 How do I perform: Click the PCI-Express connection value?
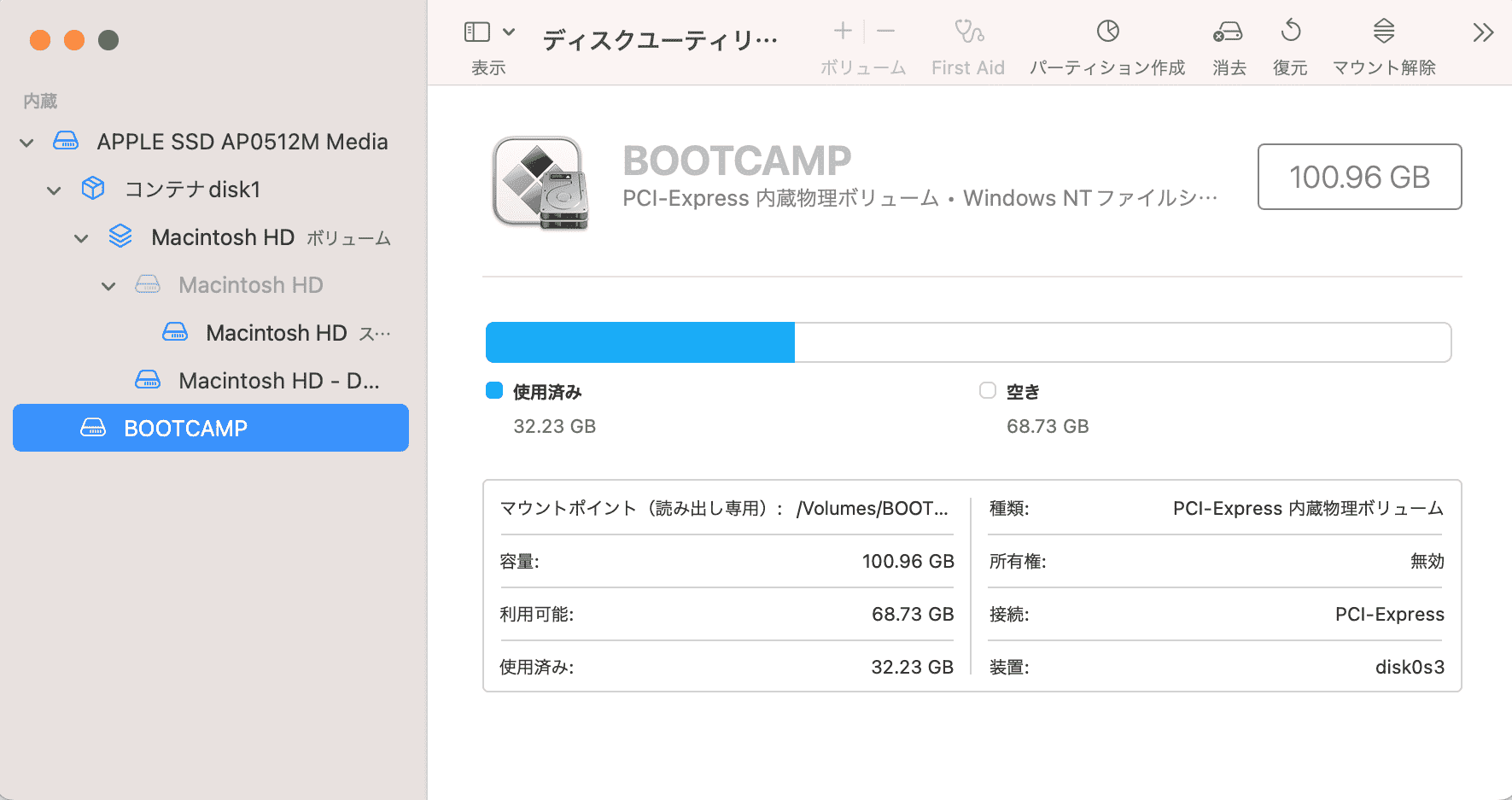[x=1390, y=614]
